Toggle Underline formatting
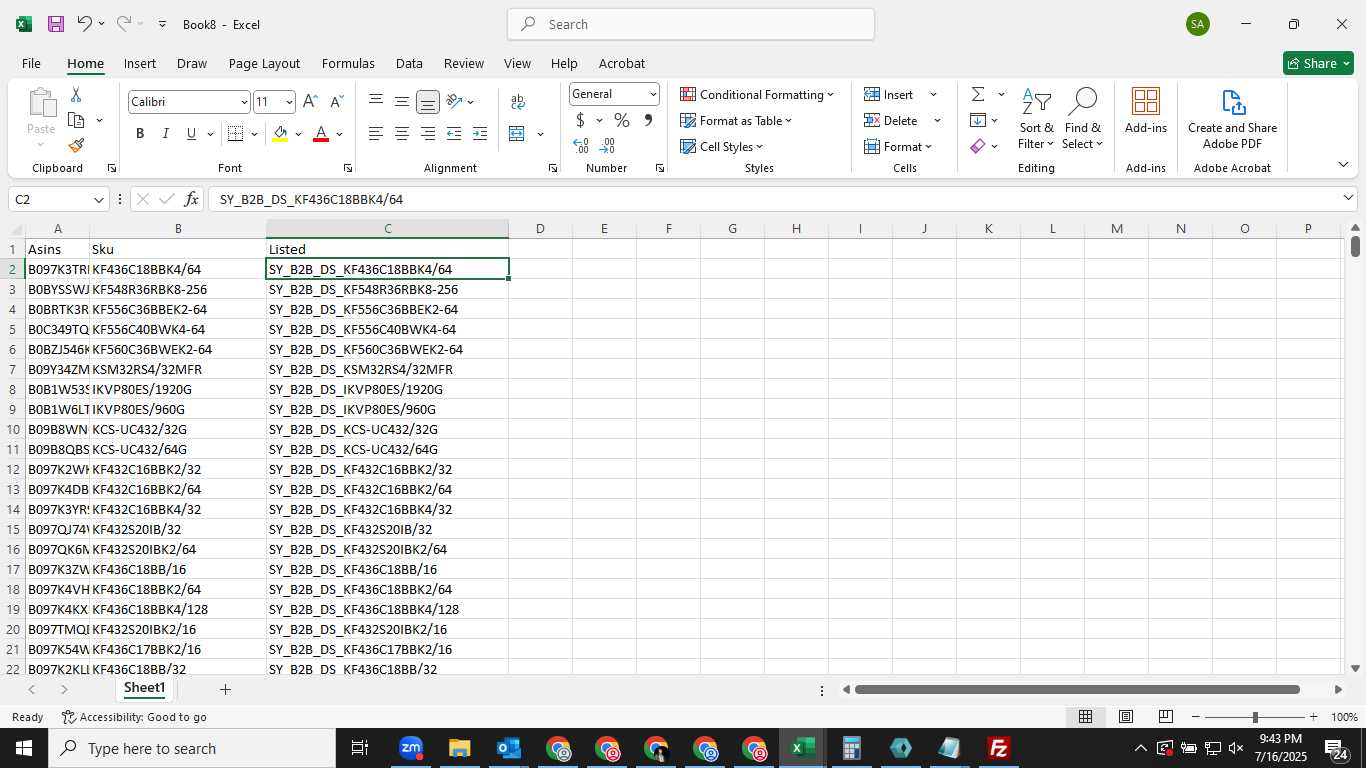Viewport: 1366px width, 768px height. click(191, 134)
